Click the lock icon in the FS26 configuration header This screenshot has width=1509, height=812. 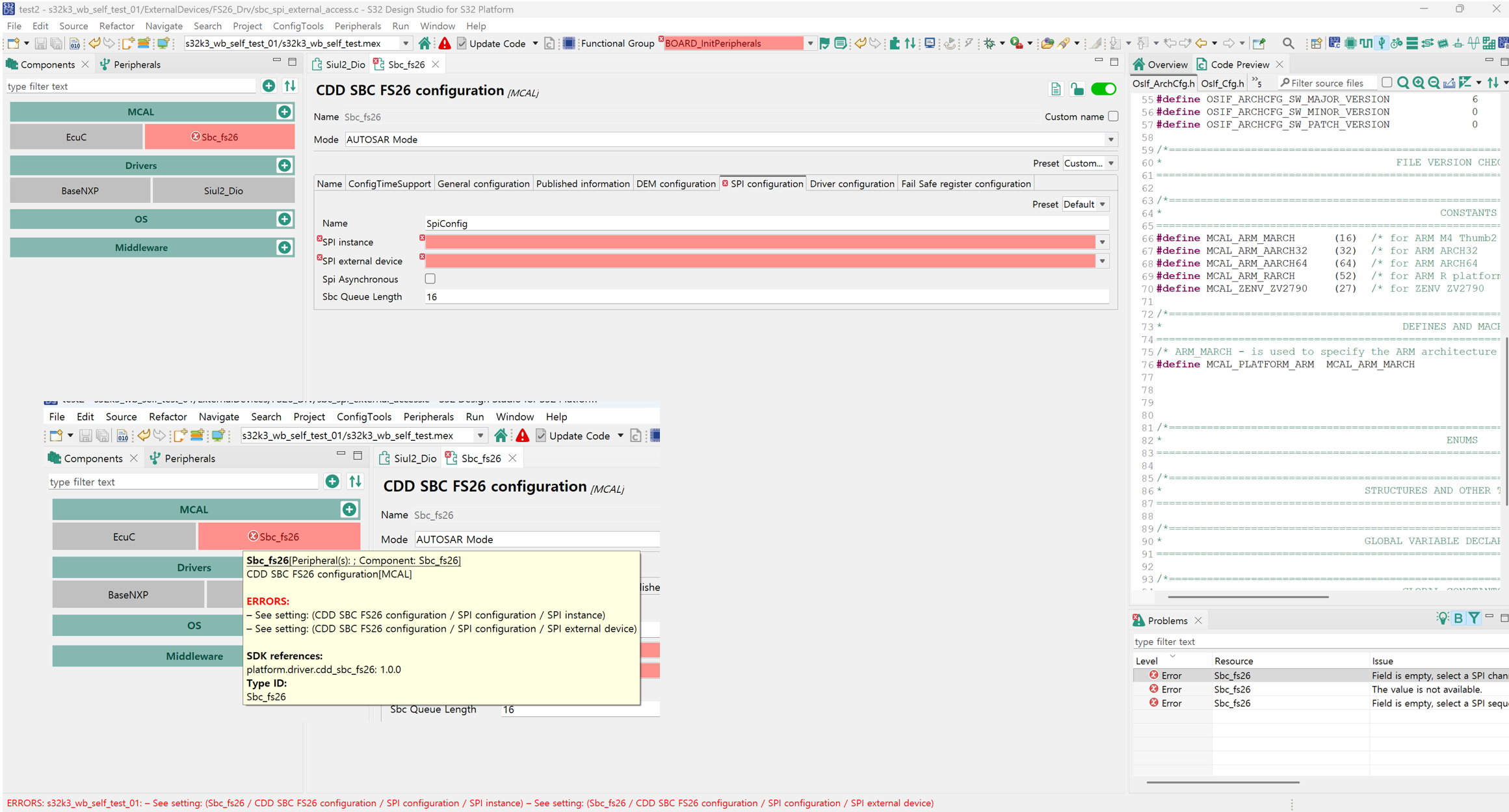1077,89
